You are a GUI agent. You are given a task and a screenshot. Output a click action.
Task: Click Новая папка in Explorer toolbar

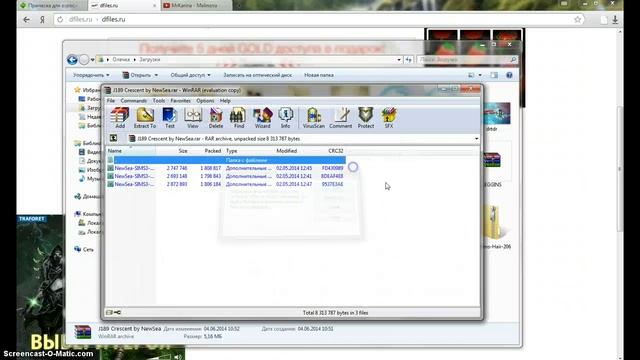coord(319,75)
